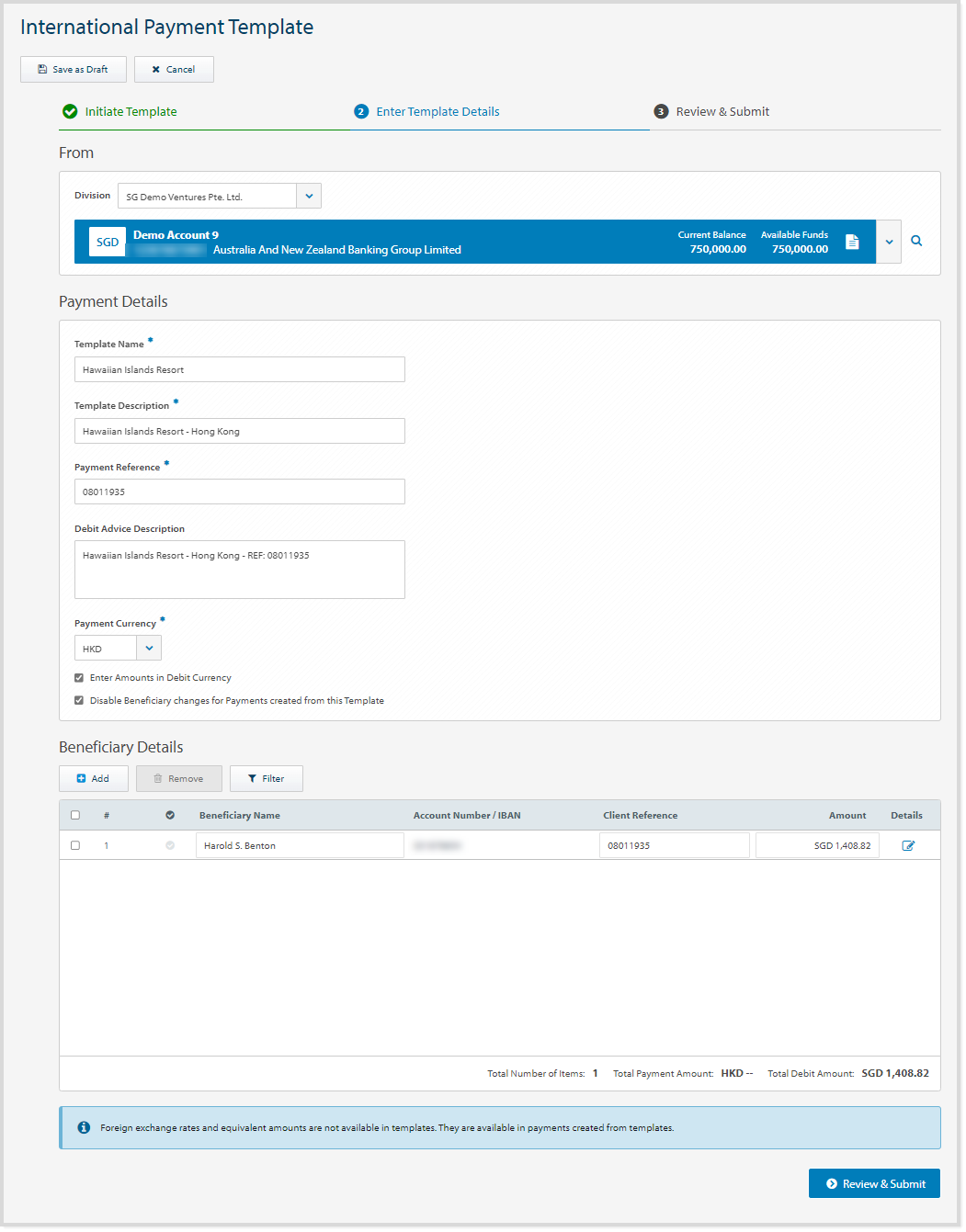Click the green Initiate Template step check icon
Screen dimensions: 966x1232
coord(70,111)
